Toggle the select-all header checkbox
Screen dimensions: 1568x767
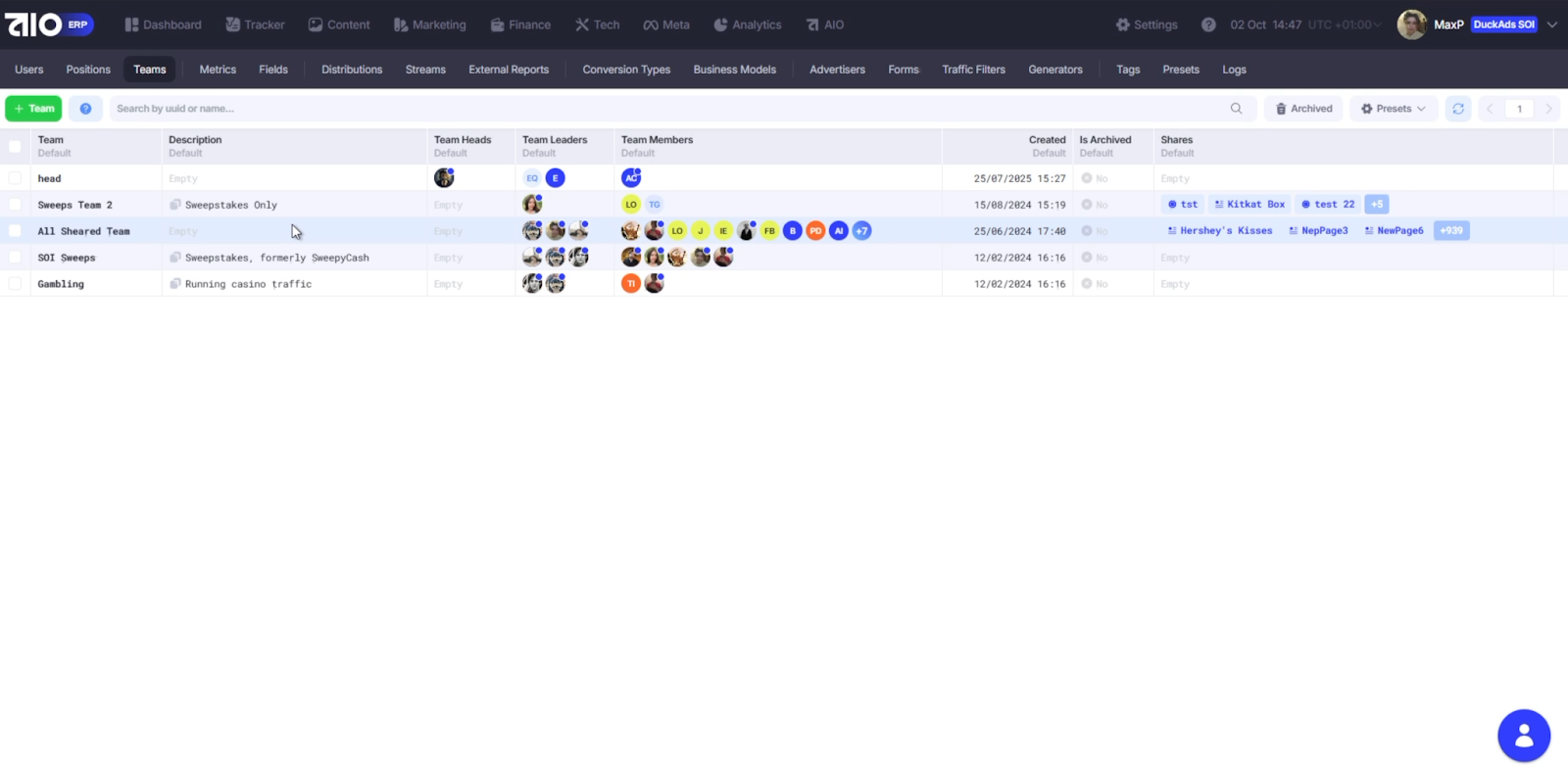15,146
